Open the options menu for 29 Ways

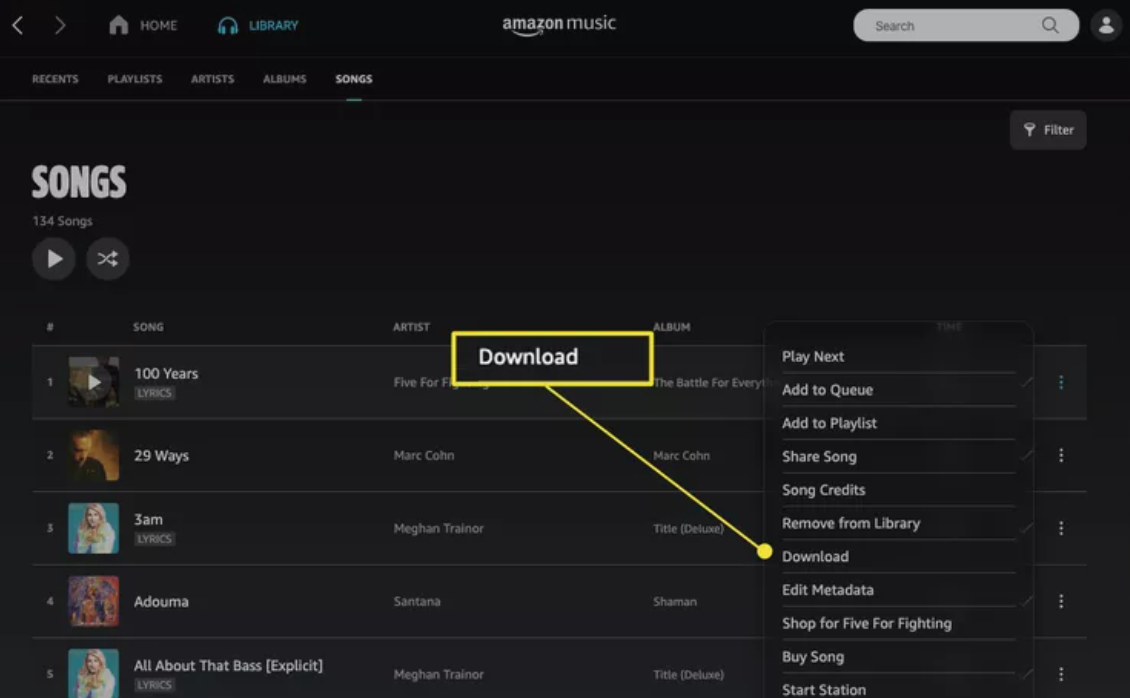[x=1060, y=455]
